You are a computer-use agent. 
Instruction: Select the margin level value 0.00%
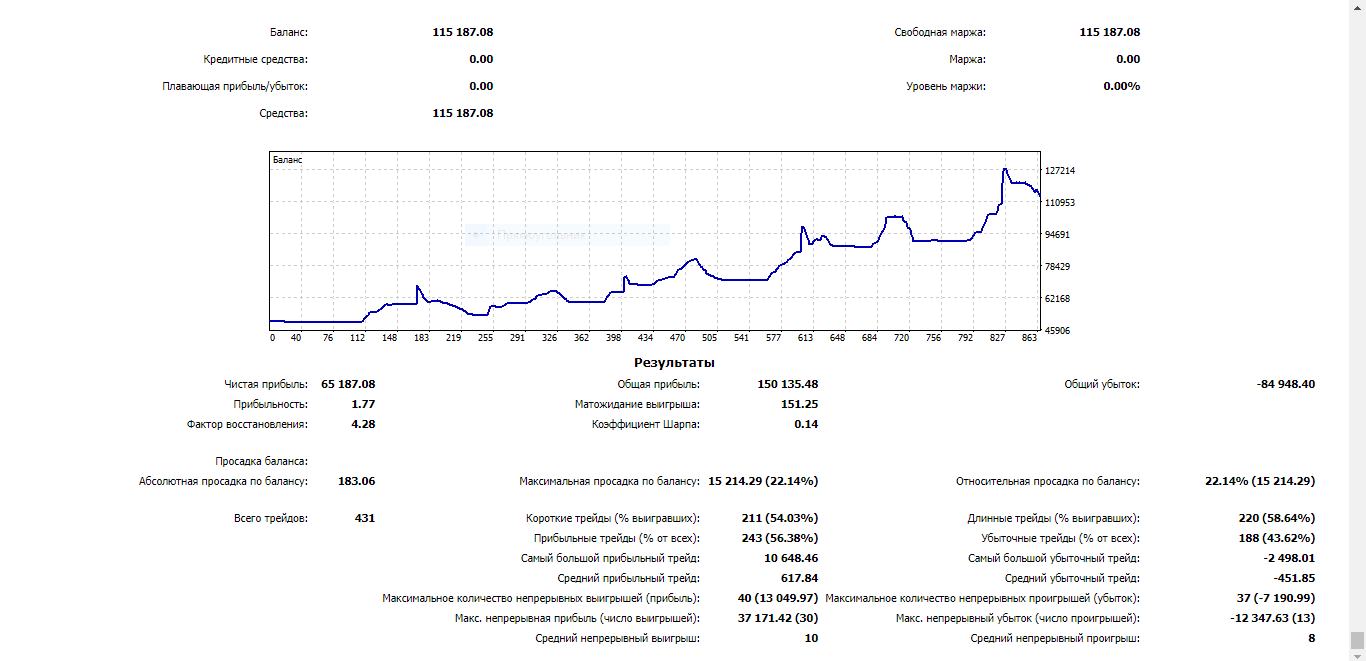[1122, 86]
